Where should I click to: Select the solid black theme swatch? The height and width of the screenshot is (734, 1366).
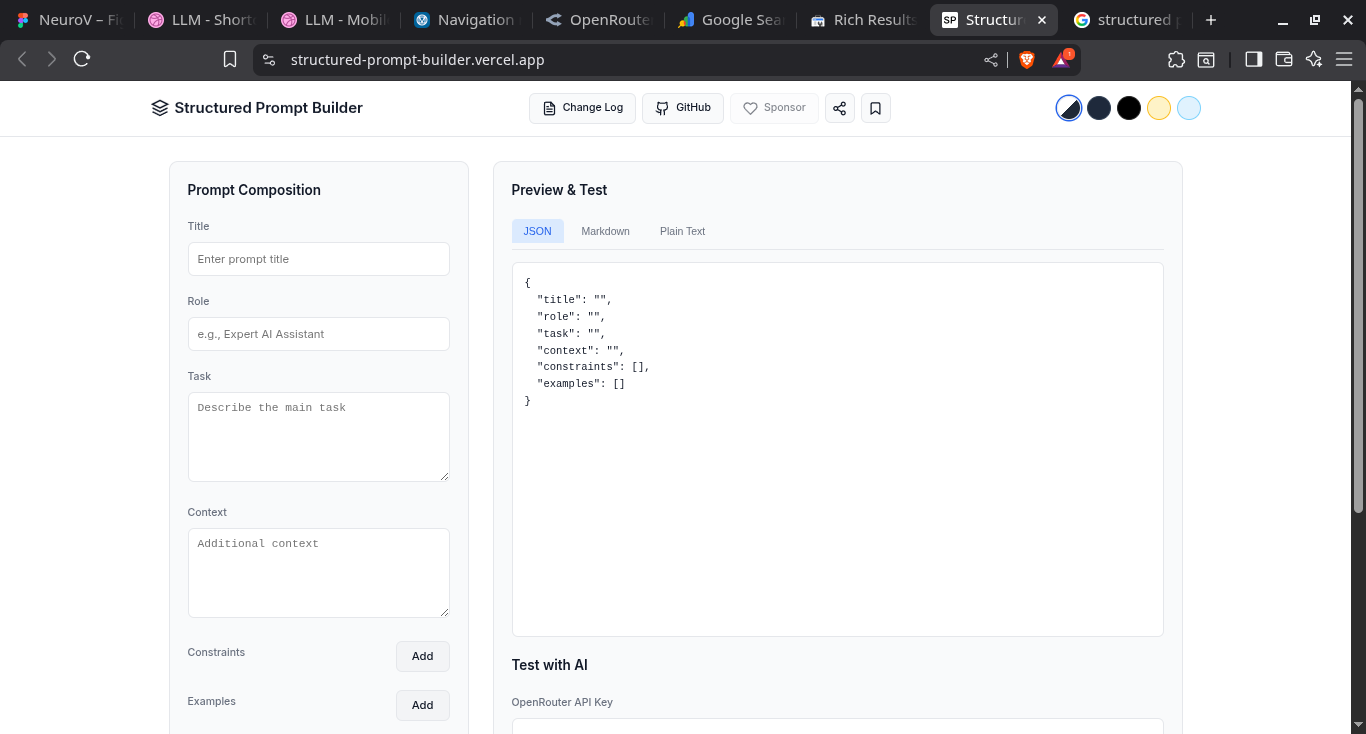coord(1128,108)
